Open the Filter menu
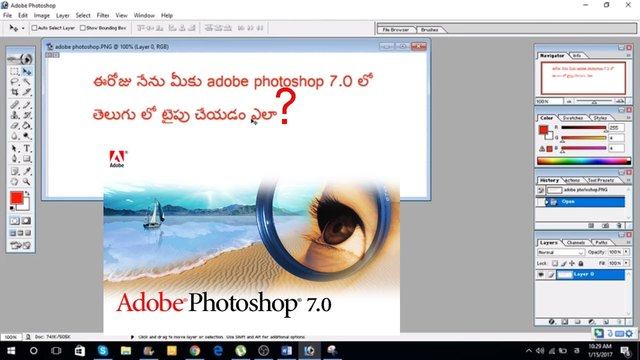Image resolution: width=640 pixels, height=360 pixels. tap(103, 16)
